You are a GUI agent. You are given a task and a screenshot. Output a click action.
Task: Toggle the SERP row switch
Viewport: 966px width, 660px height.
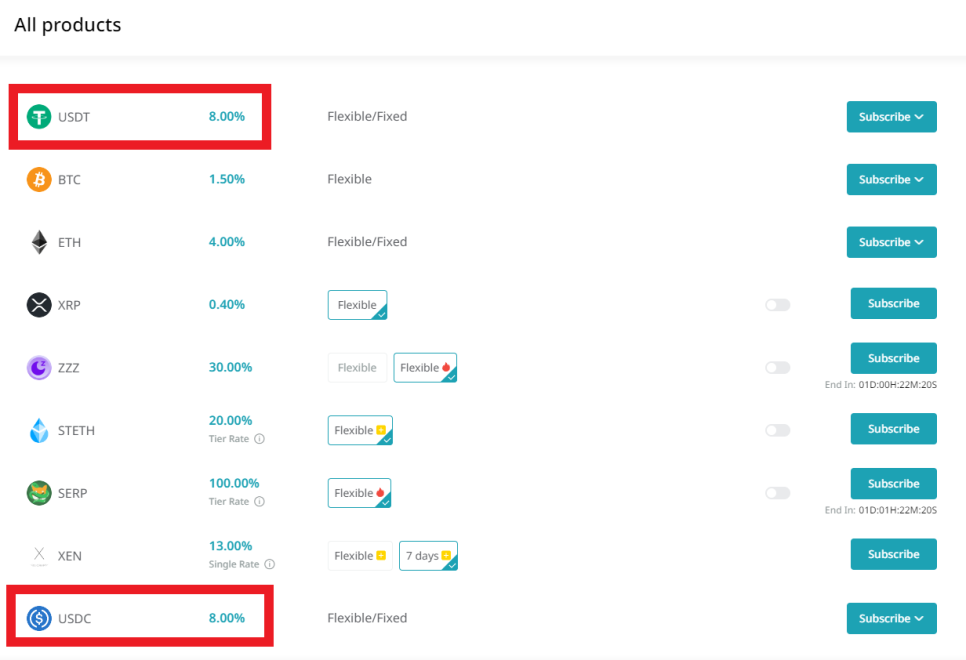777,493
